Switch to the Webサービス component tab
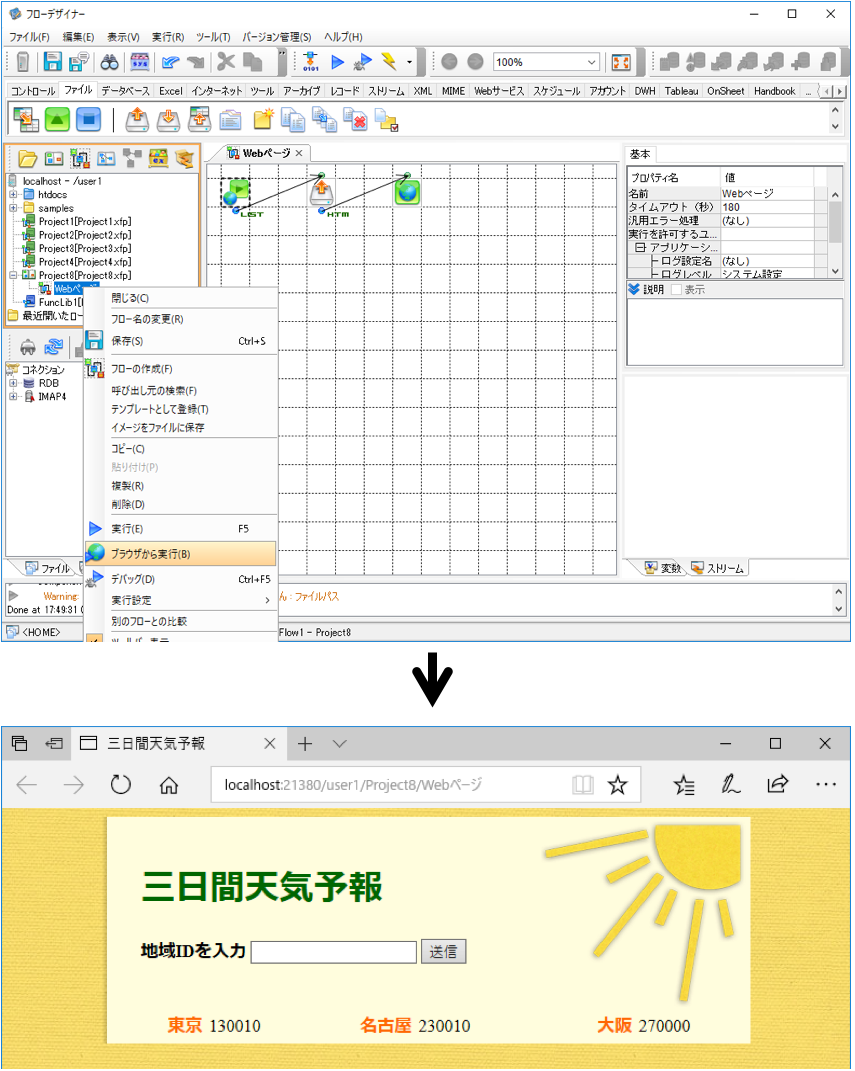The image size is (855, 1071). (x=499, y=91)
